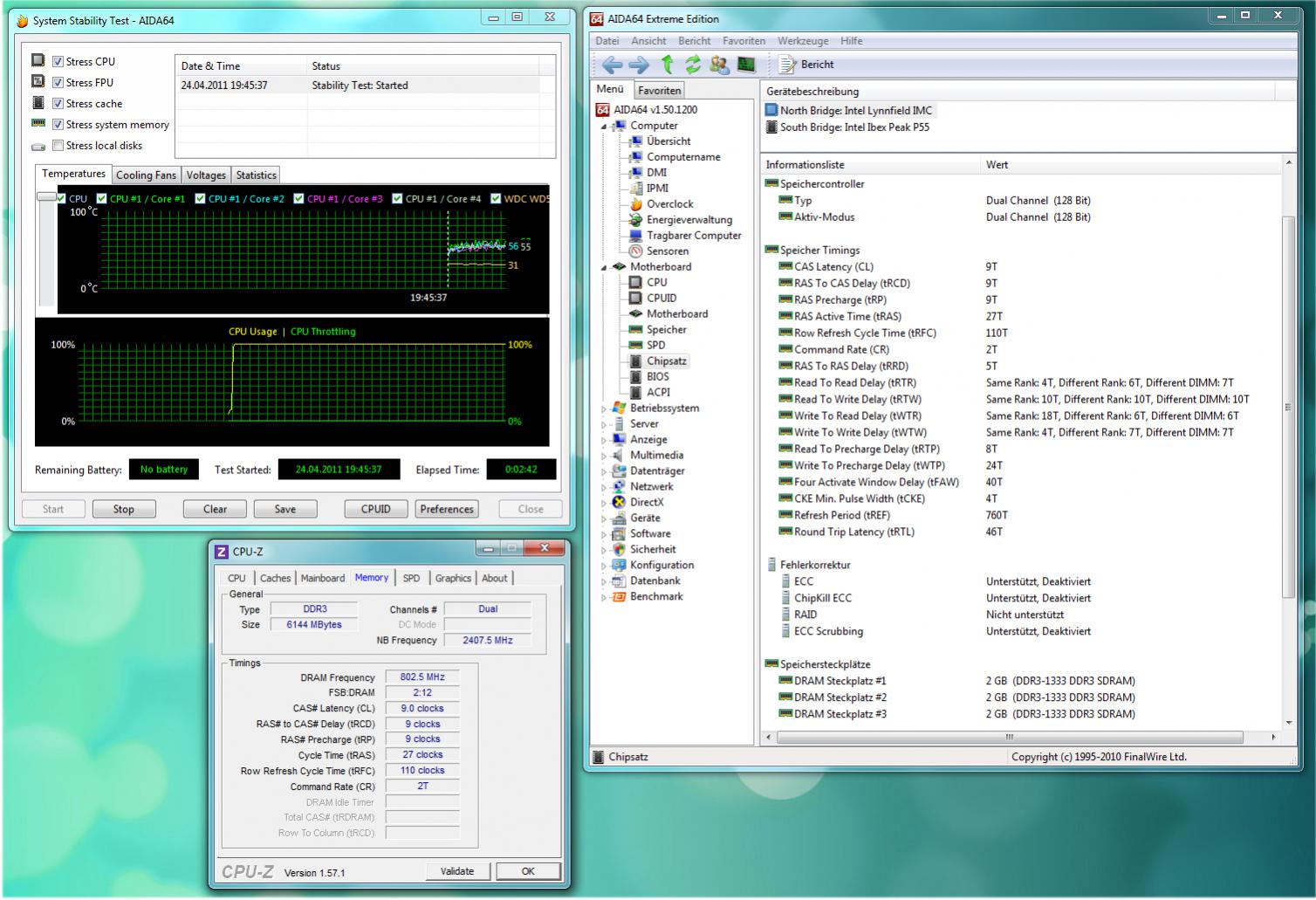Click the Bericht report page icon
This screenshot has height=900, width=1316.
click(787, 65)
